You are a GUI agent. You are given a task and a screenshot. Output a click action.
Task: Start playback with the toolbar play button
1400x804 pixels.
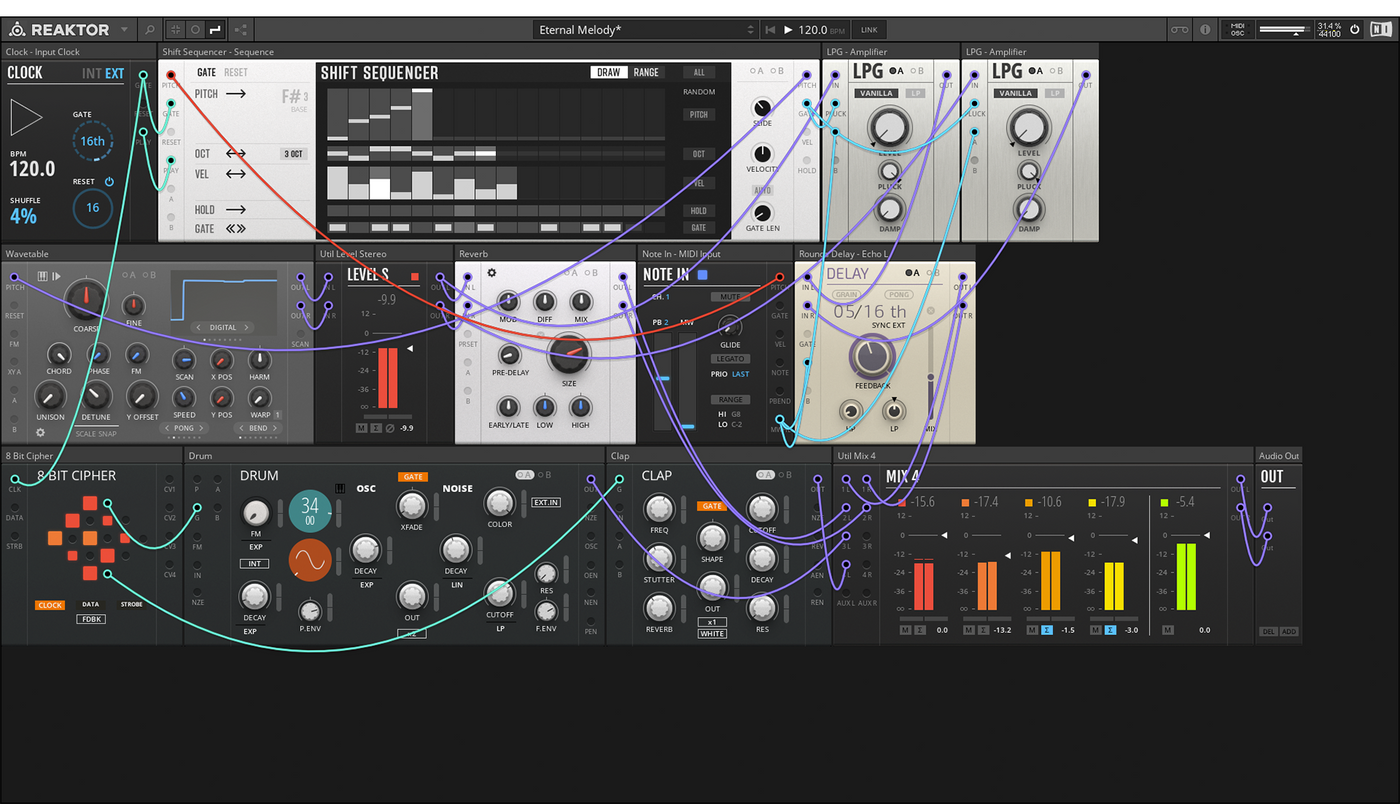pos(788,30)
